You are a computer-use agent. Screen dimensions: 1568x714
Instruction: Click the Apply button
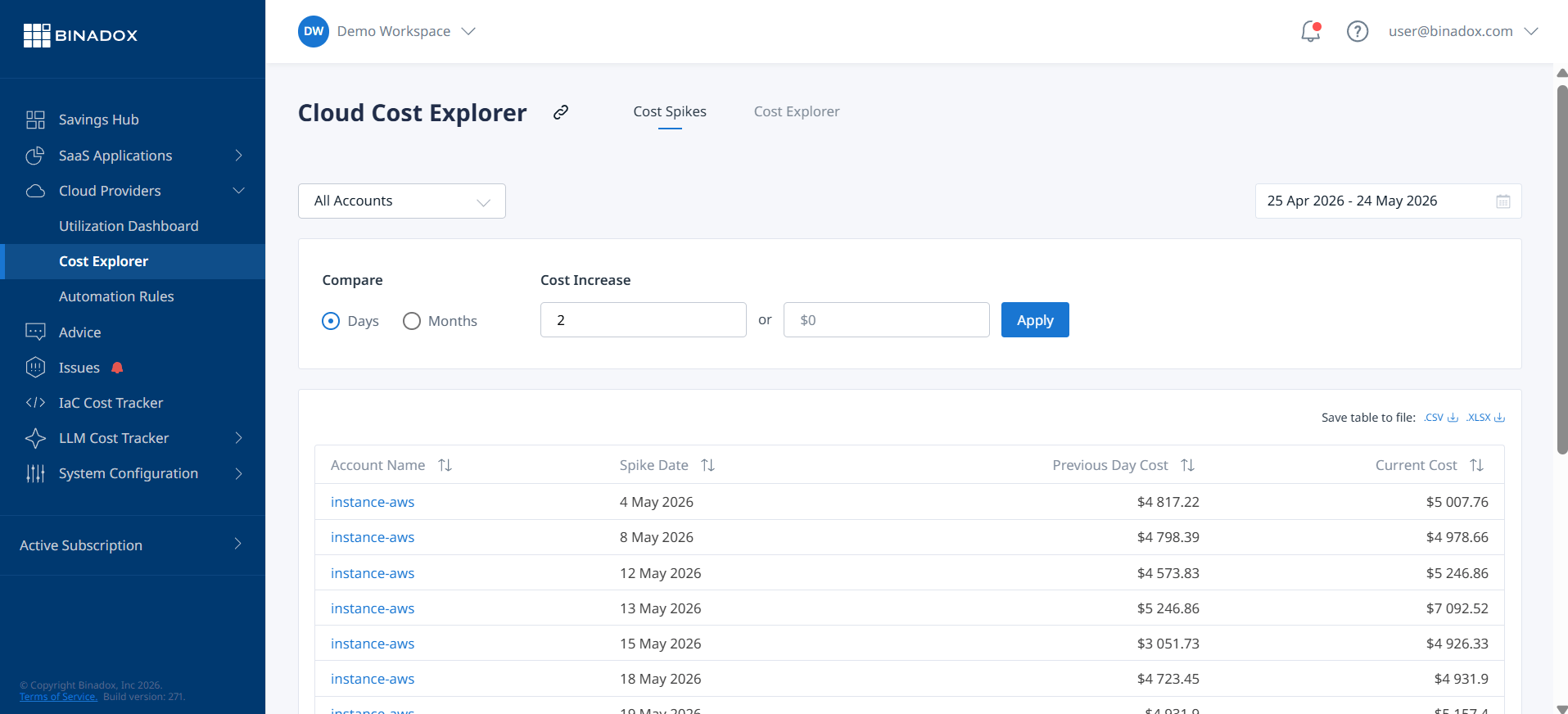tap(1035, 320)
